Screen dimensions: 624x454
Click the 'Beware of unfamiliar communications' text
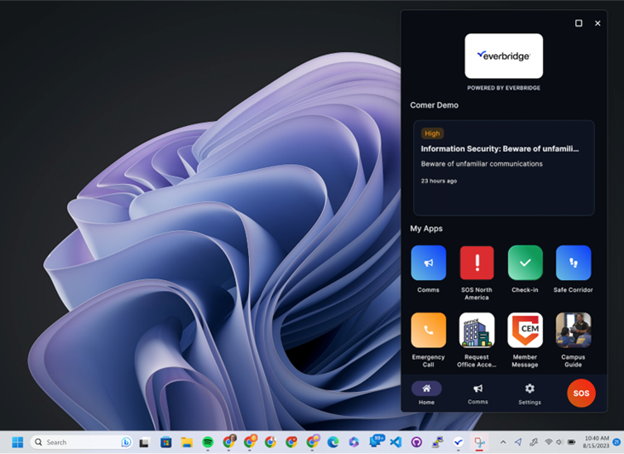tap(482, 164)
